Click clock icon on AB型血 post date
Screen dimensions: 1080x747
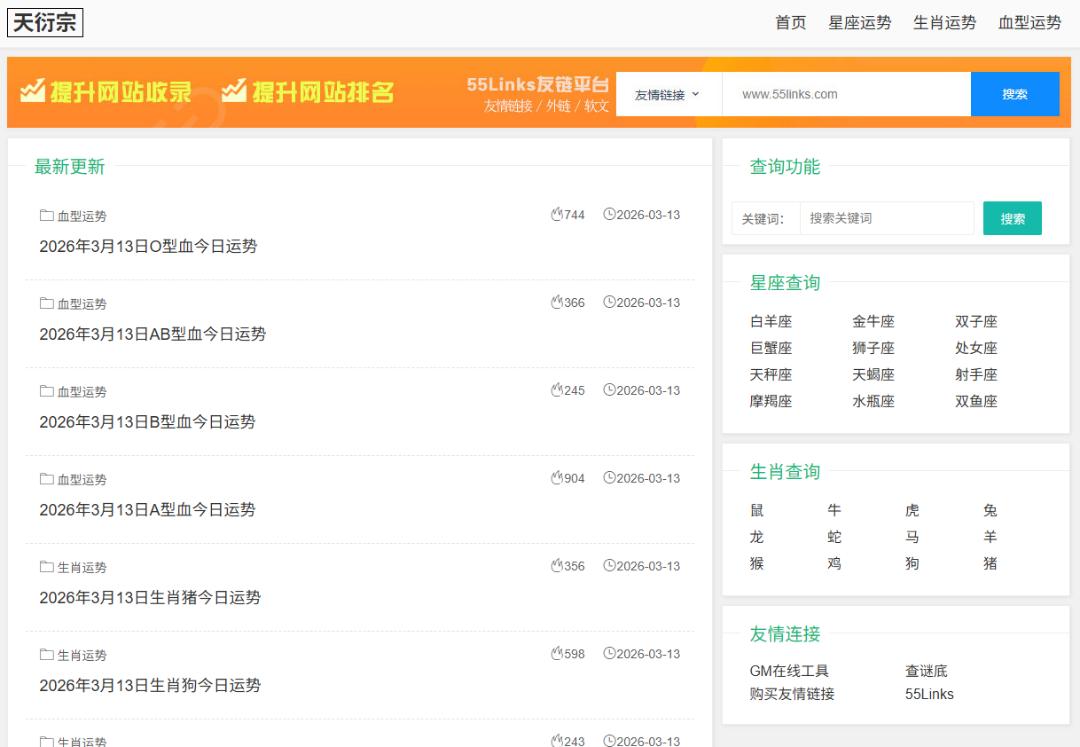[609, 303]
